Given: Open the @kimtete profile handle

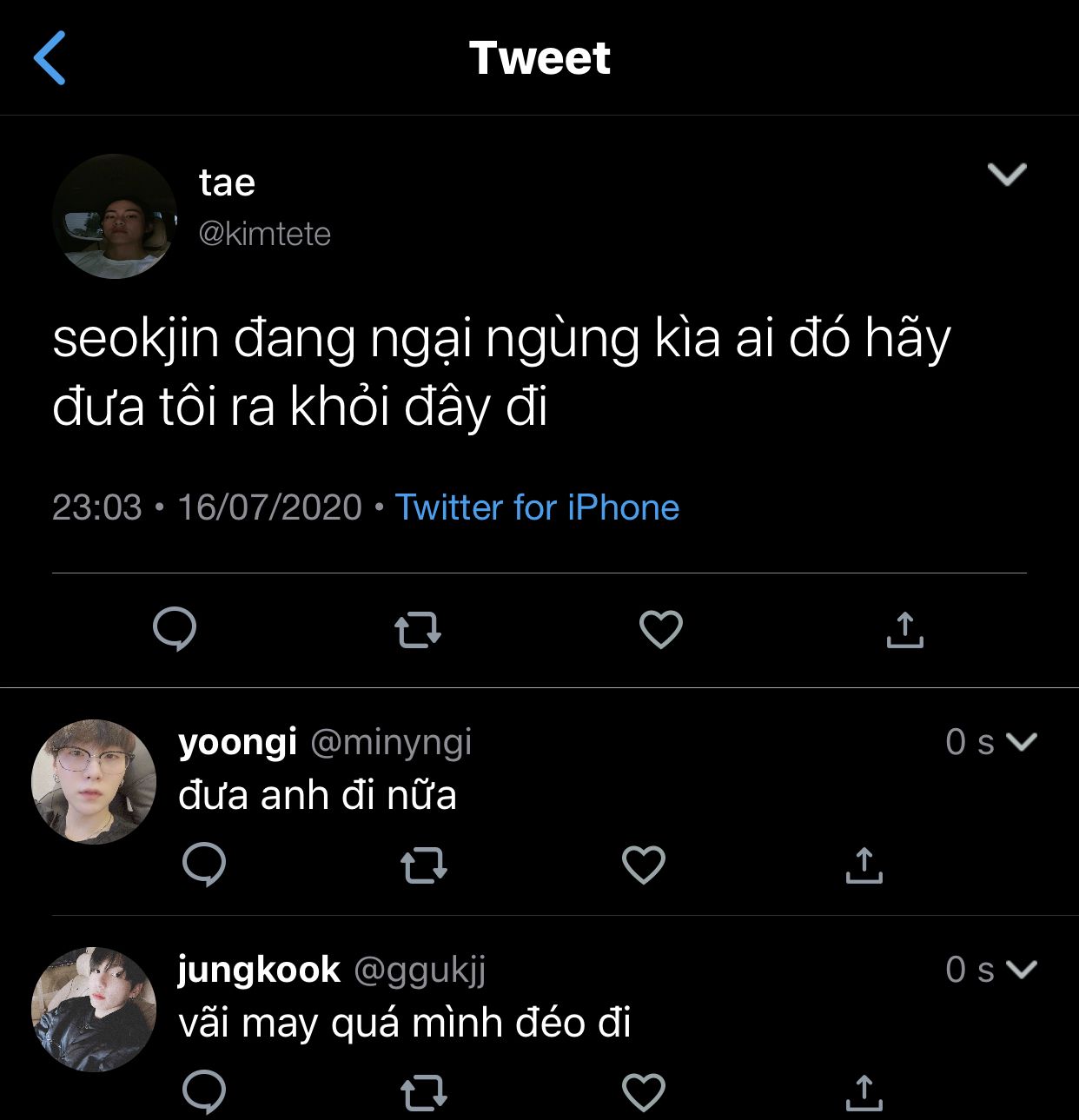Looking at the screenshot, I should pos(265,234).
